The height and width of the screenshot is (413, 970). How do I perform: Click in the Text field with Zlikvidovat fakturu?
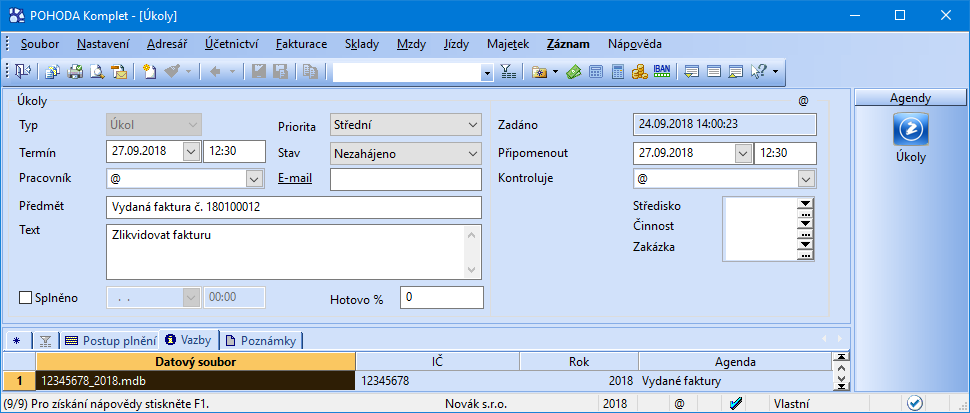[294, 252]
